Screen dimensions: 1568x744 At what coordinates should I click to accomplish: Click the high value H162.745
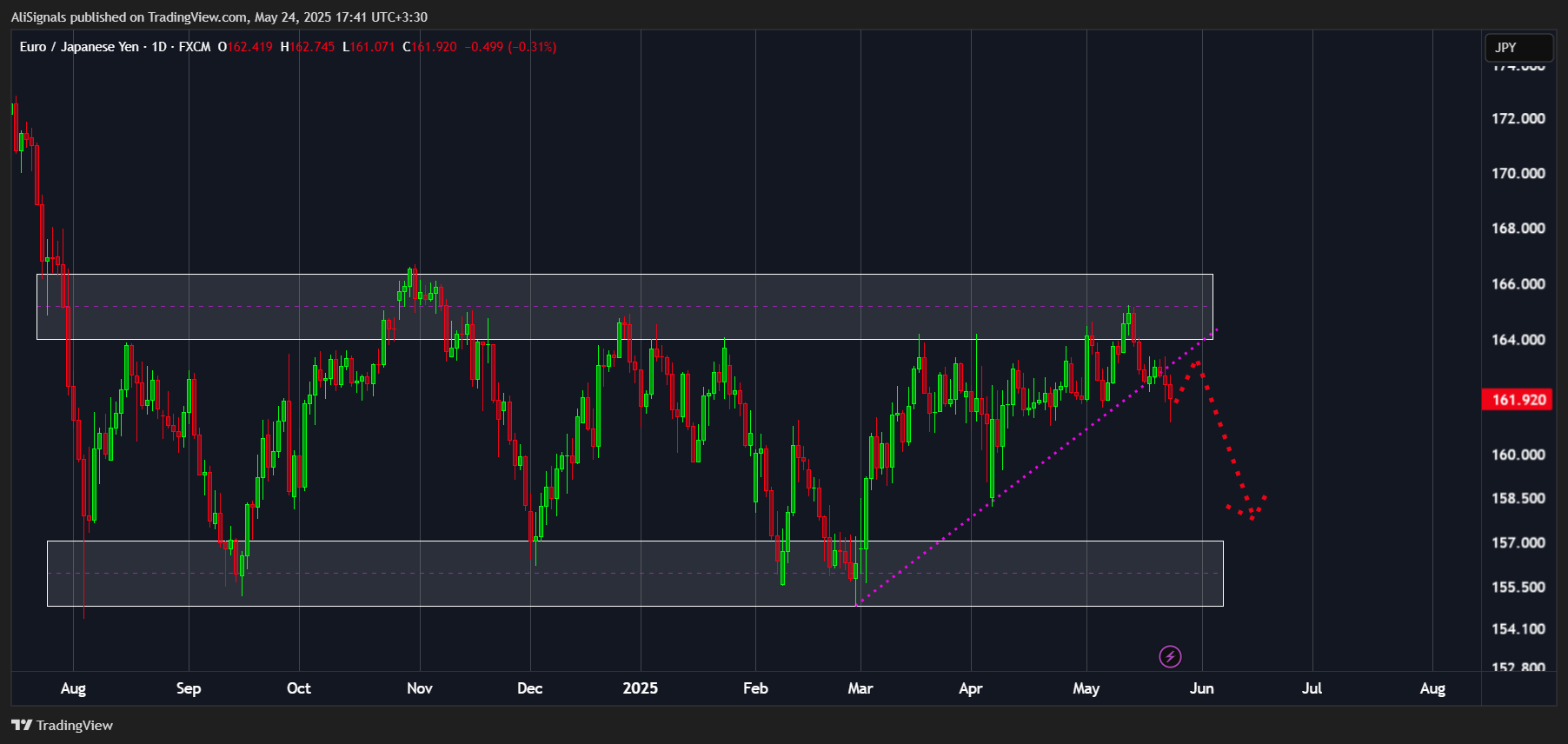(308, 47)
